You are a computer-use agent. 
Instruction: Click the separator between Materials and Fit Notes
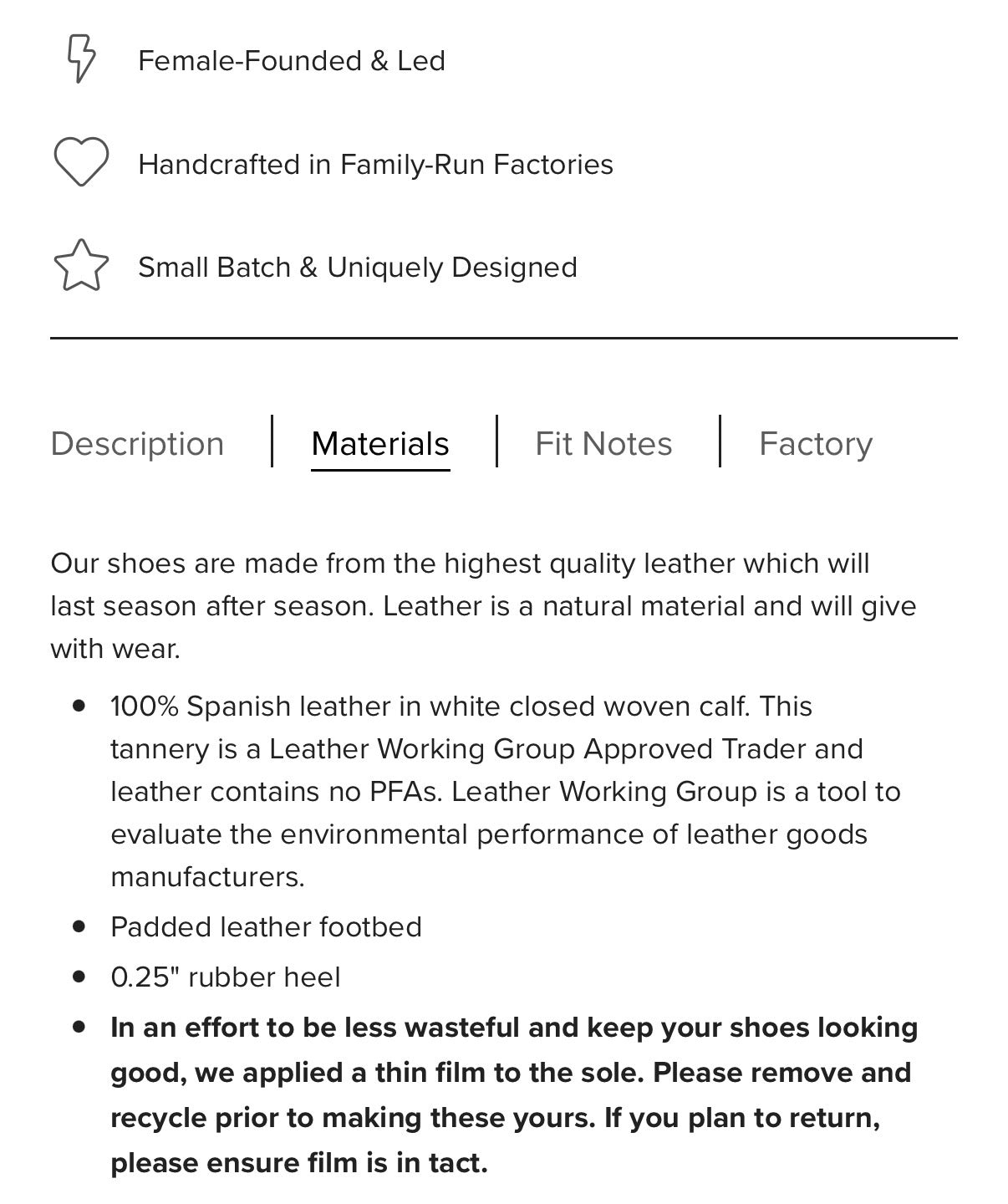tap(496, 441)
